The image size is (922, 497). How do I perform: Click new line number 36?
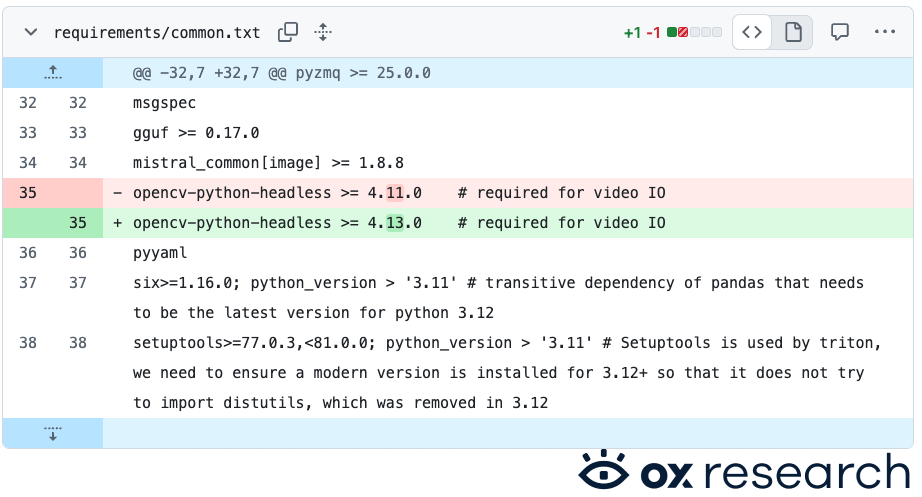pos(78,253)
